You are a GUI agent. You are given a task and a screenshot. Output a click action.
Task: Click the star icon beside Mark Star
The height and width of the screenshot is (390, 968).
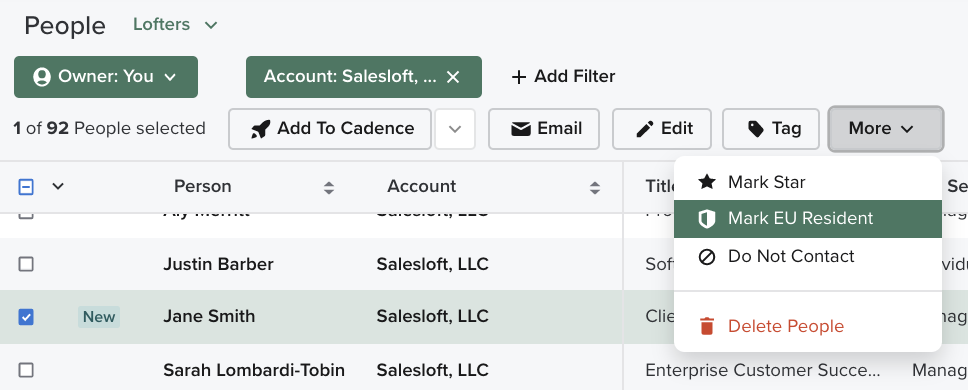click(706, 181)
